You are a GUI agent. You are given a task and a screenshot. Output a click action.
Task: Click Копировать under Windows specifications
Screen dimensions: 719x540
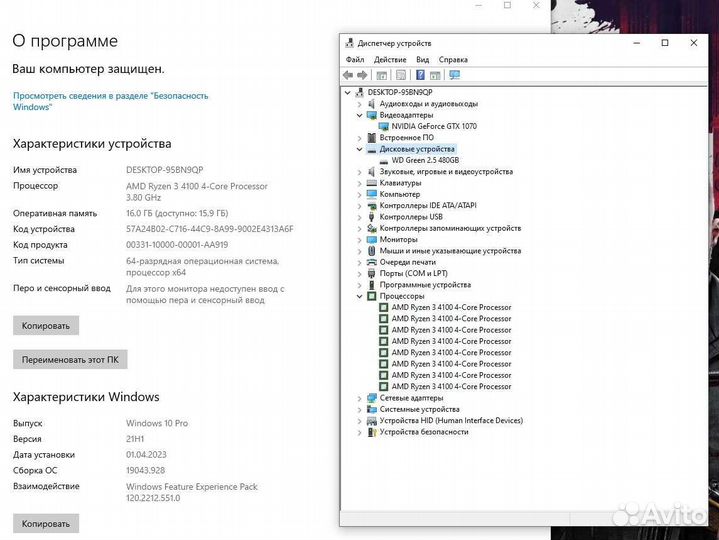46,523
